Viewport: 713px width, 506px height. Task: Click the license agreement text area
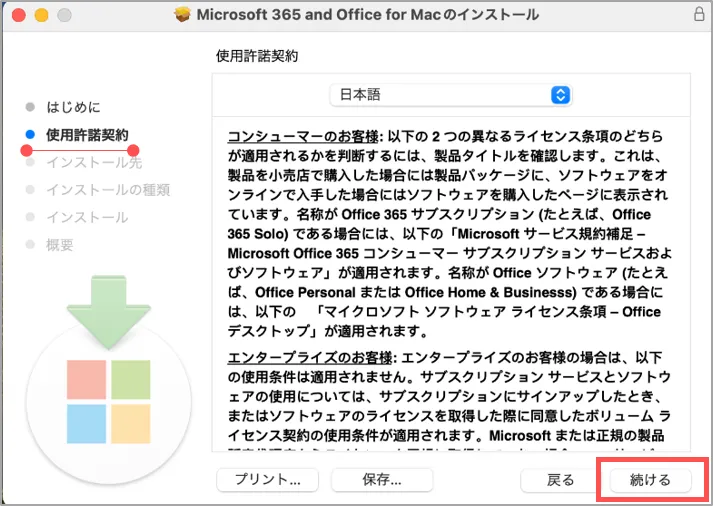pyautogui.click(x=451, y=284)
